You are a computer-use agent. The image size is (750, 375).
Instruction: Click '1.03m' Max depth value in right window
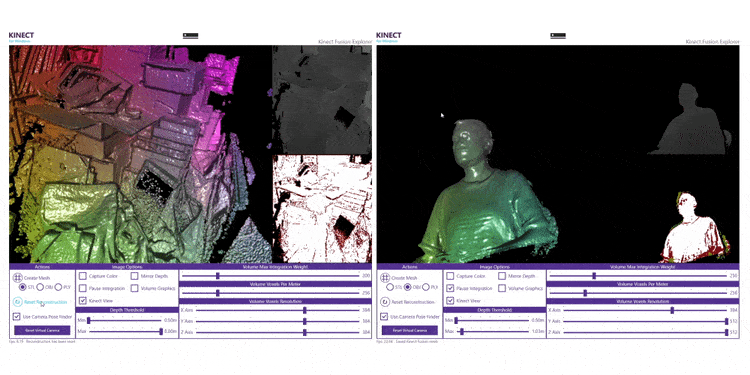[539, 331]
